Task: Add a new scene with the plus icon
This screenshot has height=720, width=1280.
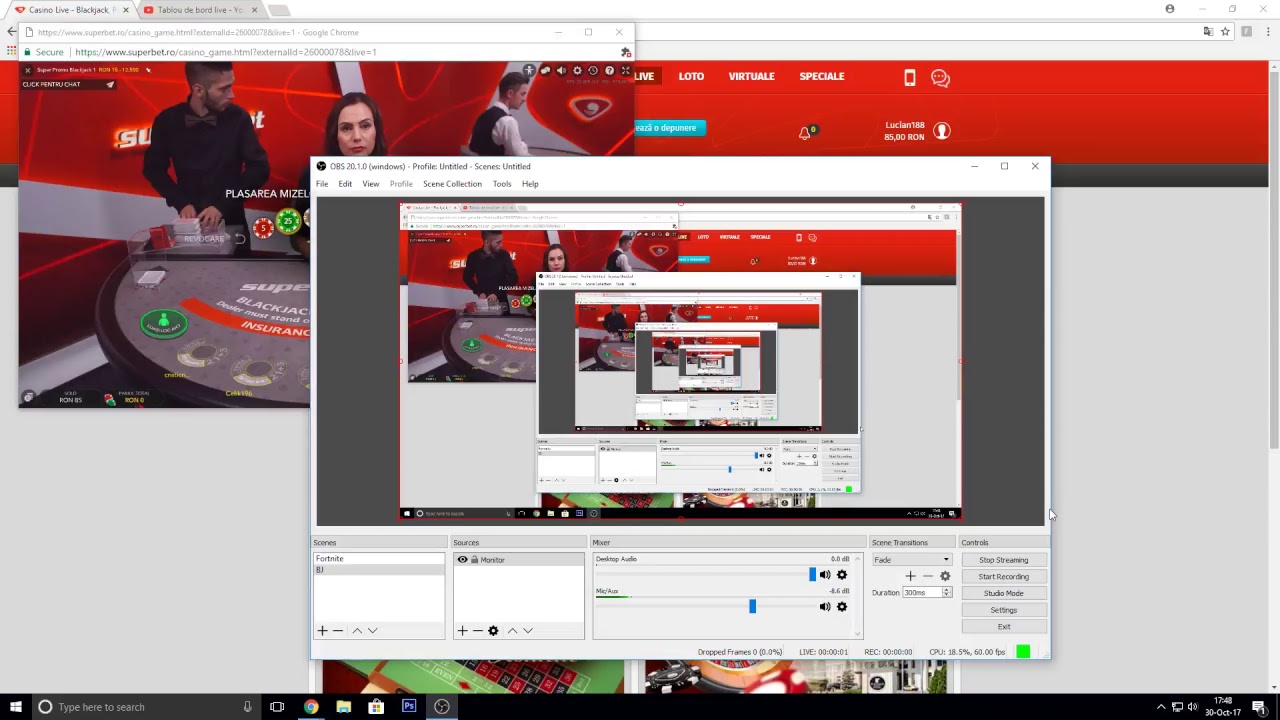Action: pyautogui.click(x=322, y=630)
